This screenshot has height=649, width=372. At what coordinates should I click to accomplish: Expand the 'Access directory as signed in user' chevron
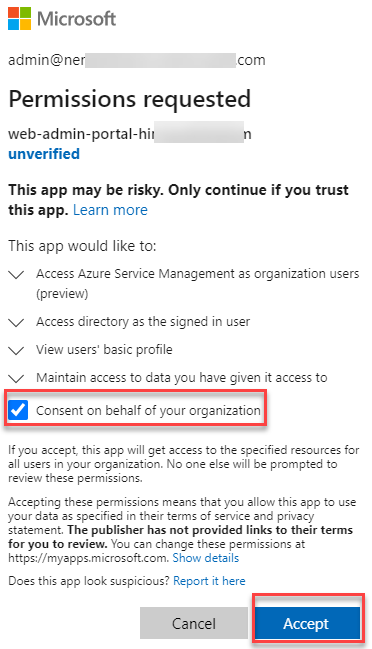[x=16, y=323]
